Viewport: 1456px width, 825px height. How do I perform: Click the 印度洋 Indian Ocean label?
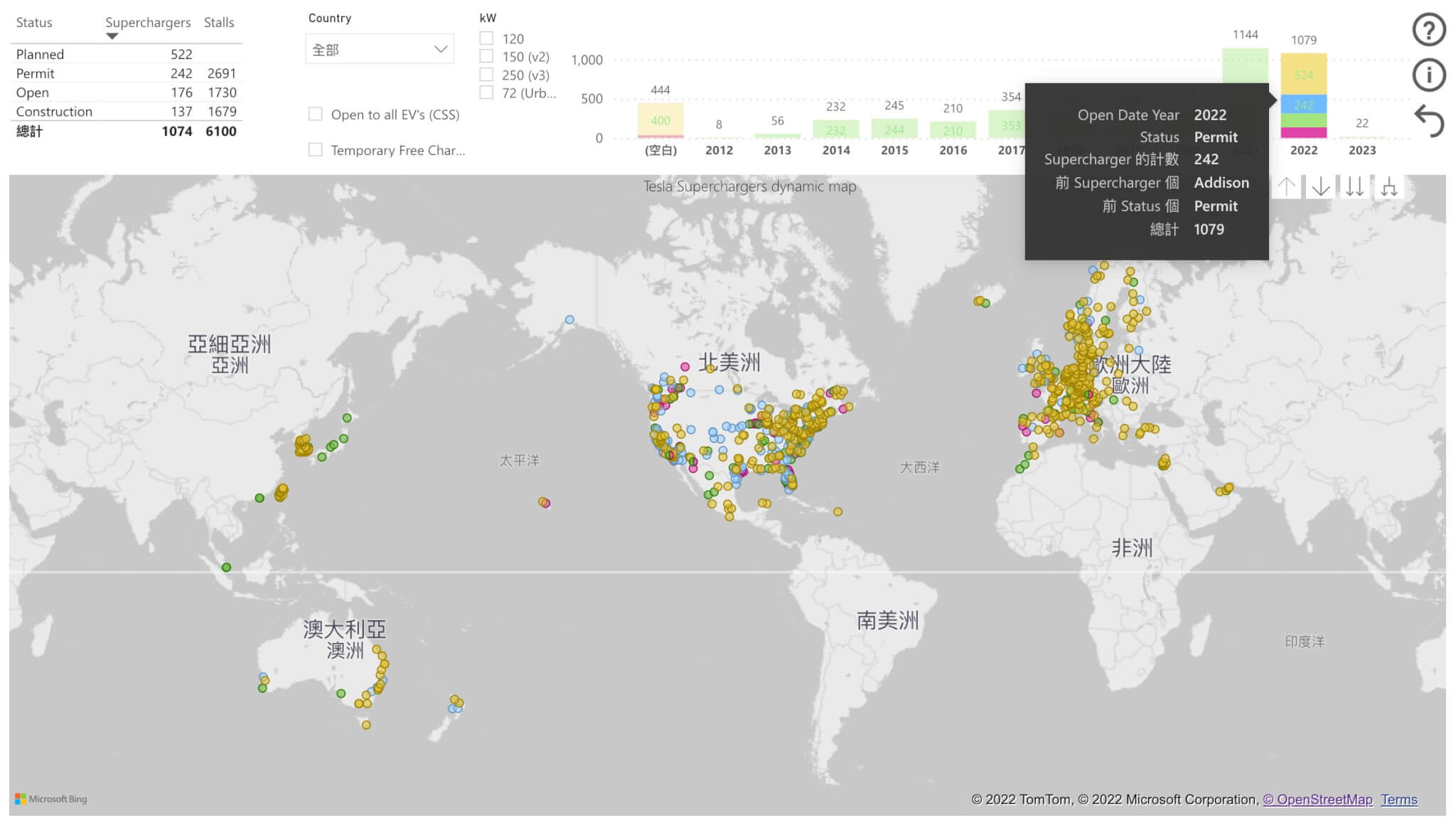(1305, 642)
